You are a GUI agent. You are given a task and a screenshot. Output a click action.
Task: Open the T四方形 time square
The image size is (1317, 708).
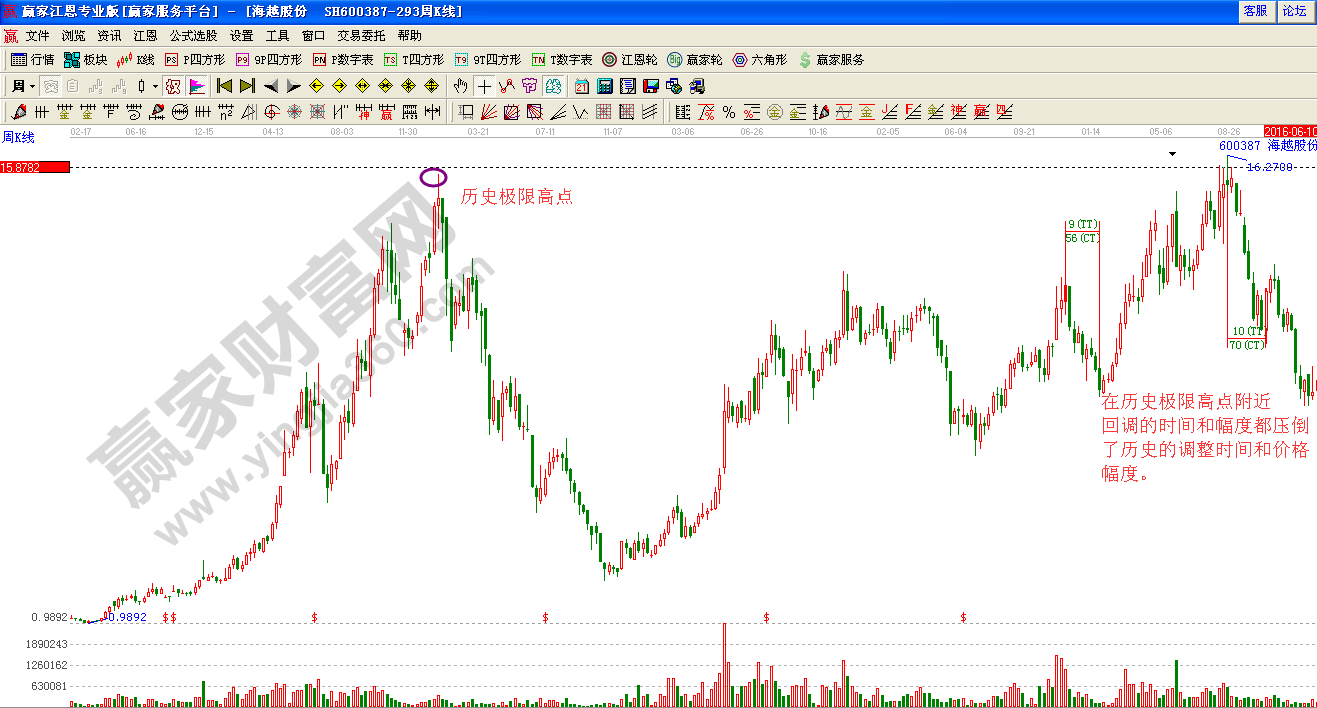(414, 60)
